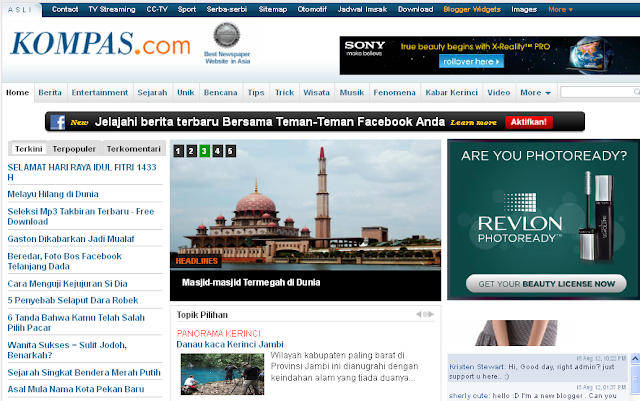Open the Video menu item

[x=499, y=93]
